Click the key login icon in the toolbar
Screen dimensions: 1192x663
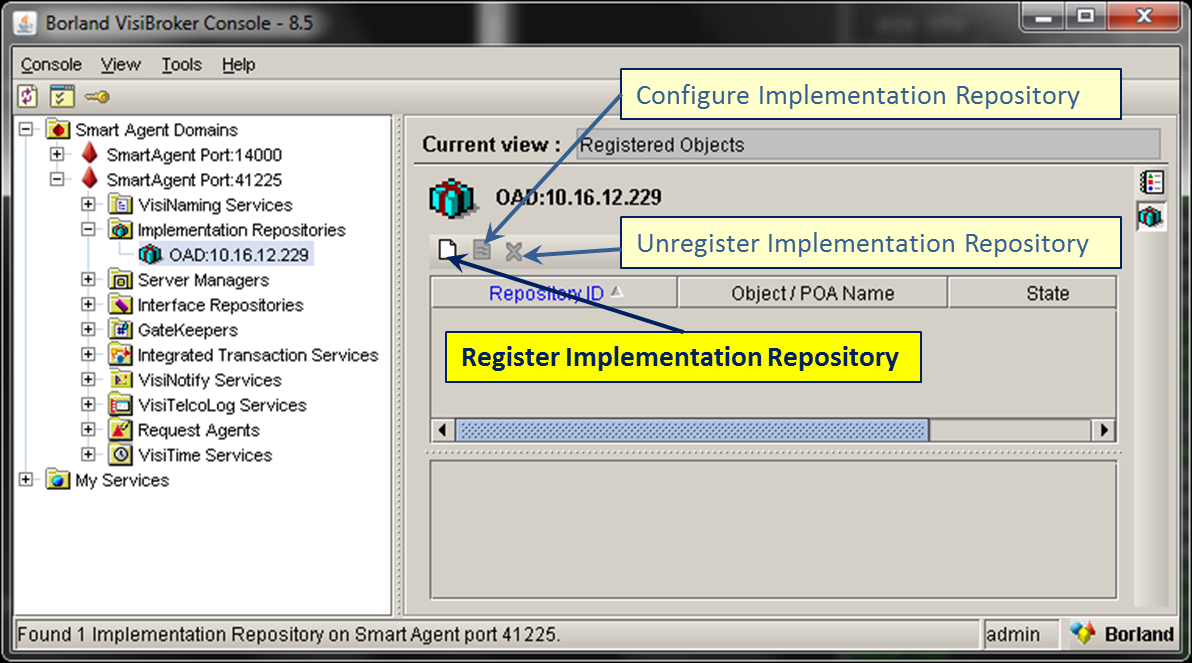(x=97, y=97)
